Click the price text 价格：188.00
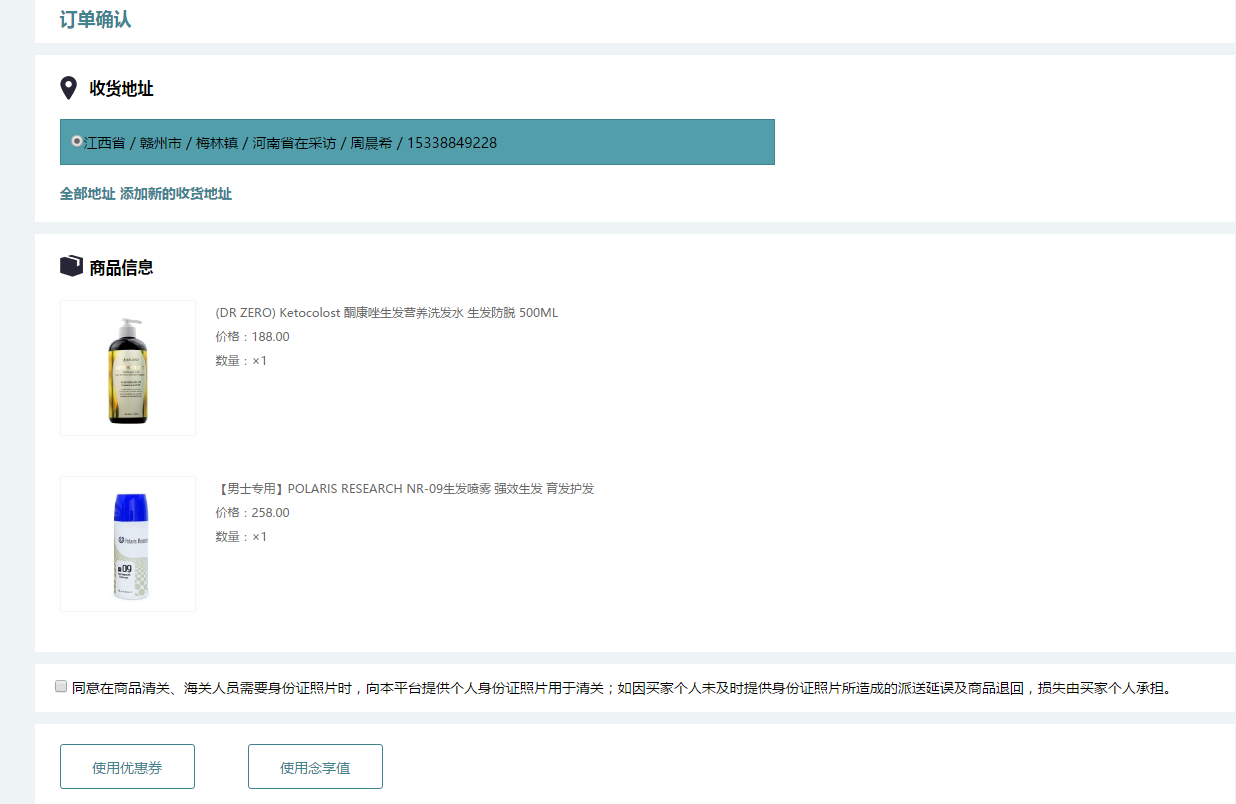Screen dimensions: 1236x804 click(x=253, y=337)
